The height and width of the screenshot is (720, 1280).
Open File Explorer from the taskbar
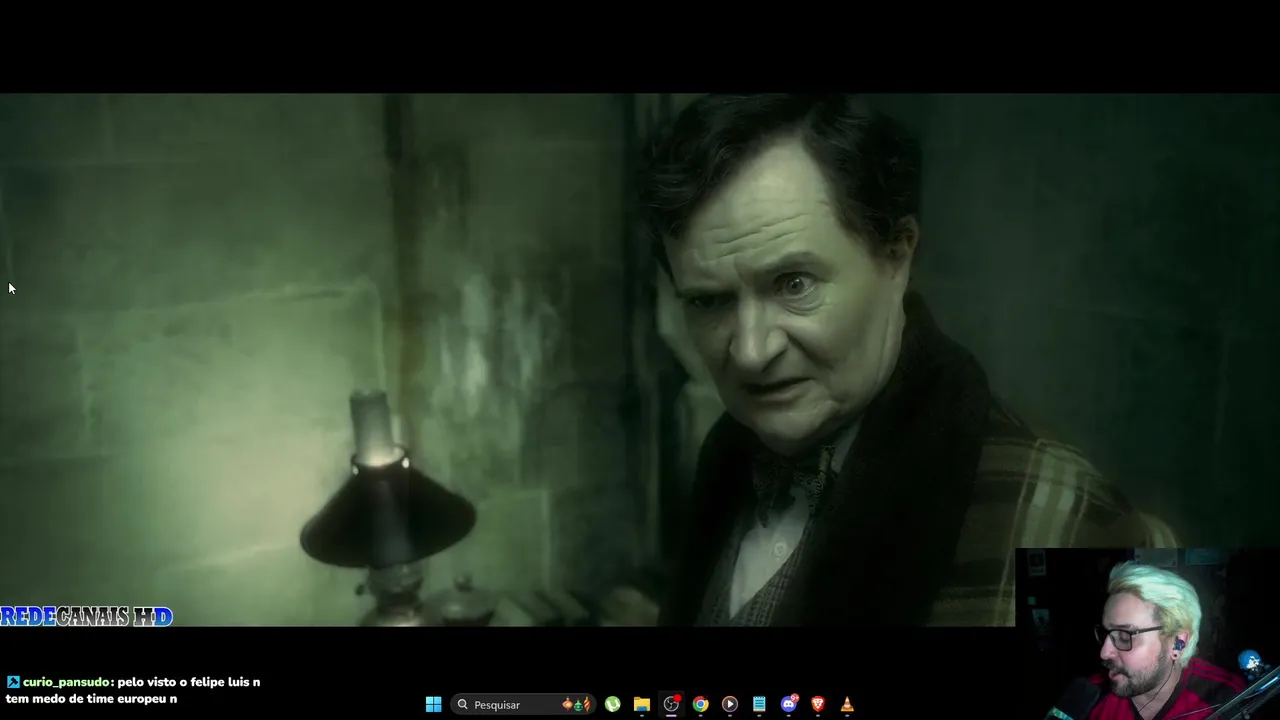tap(642, 705)
